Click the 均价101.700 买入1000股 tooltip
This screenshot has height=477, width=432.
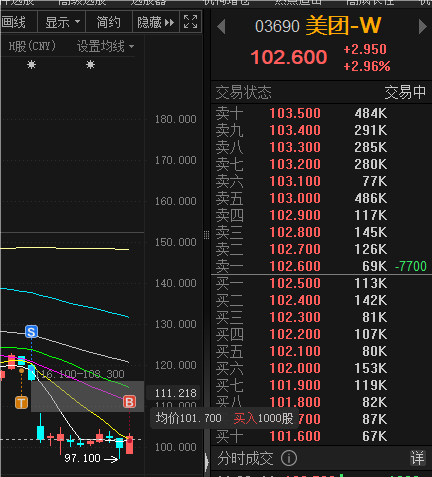tap(224, 418)
